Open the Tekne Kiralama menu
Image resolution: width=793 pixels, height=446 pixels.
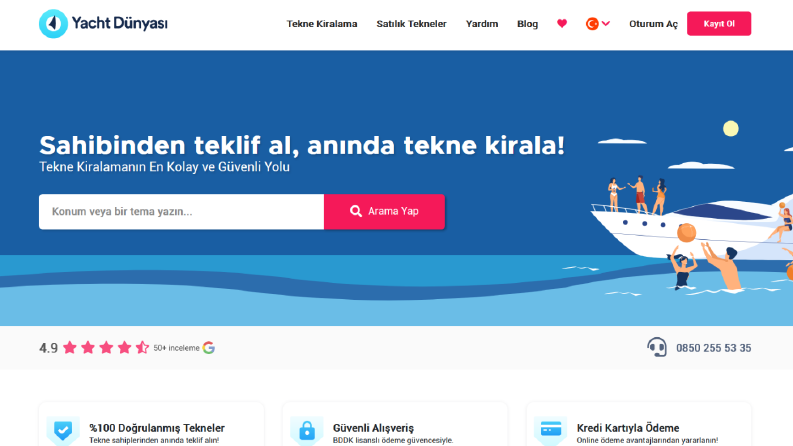(x=322, y=24)
